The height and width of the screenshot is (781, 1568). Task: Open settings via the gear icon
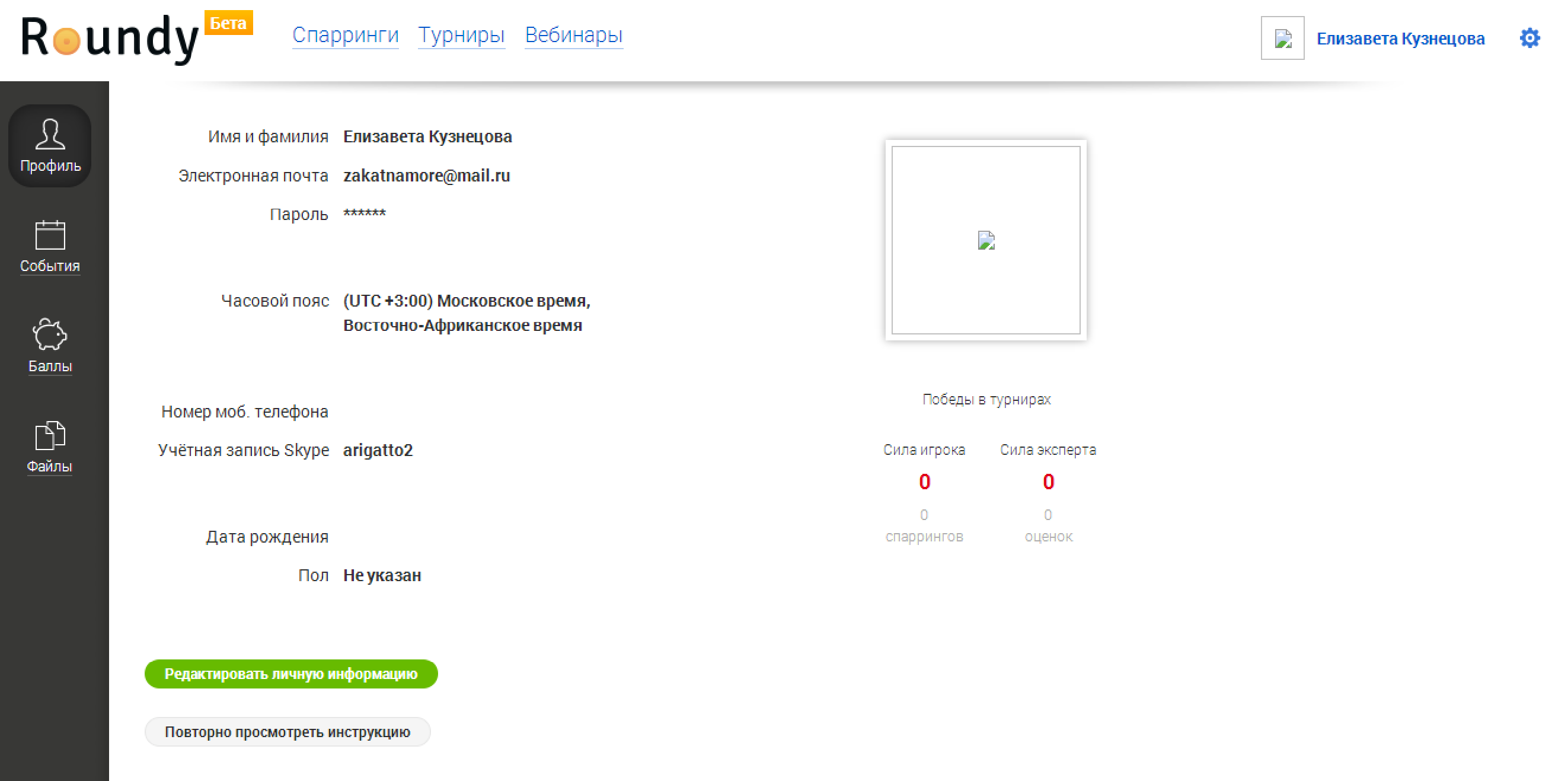(x=1529, y=38)
